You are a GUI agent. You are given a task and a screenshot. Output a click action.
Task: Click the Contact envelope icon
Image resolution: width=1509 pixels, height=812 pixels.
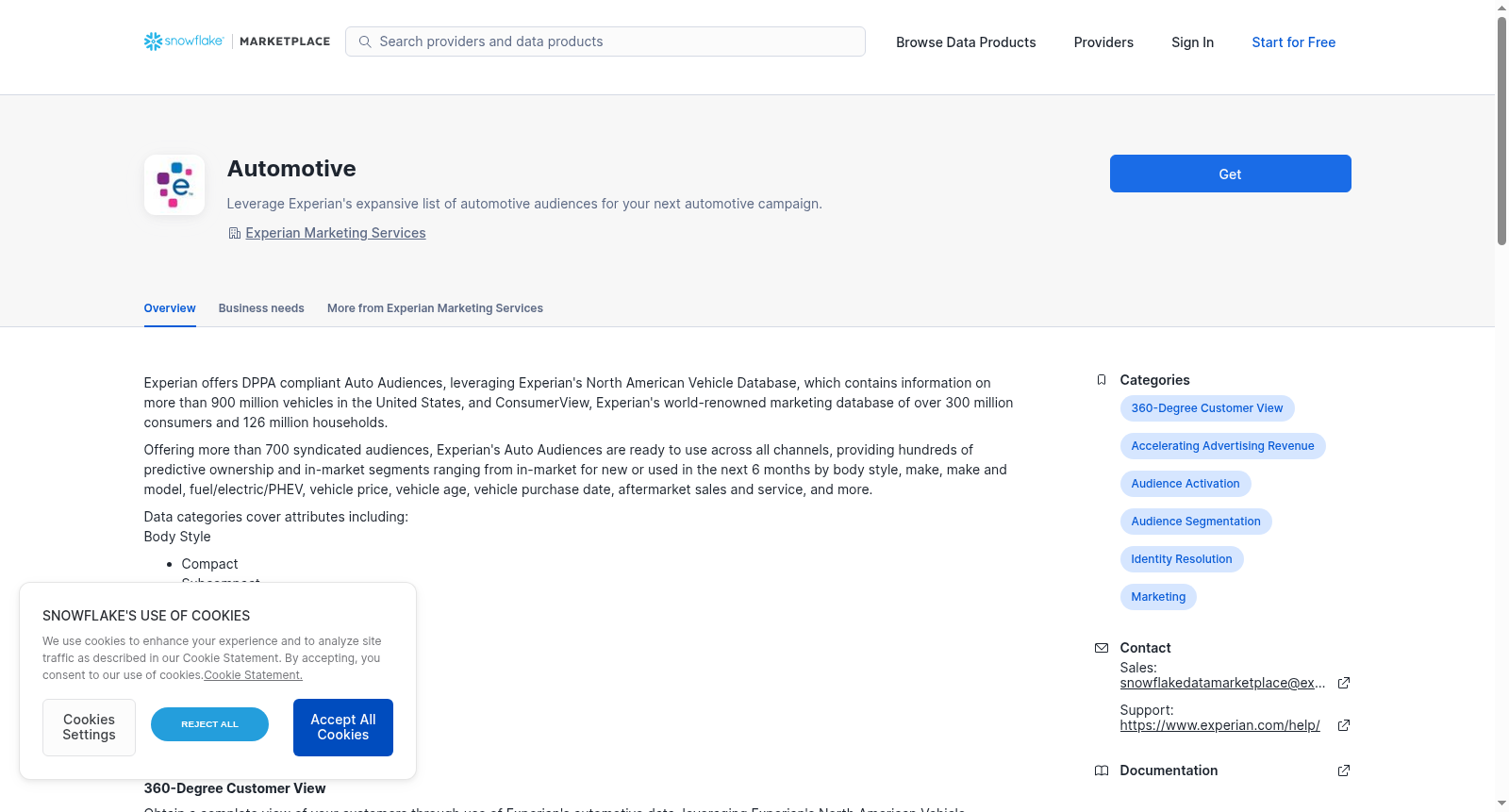[1102, 648]
